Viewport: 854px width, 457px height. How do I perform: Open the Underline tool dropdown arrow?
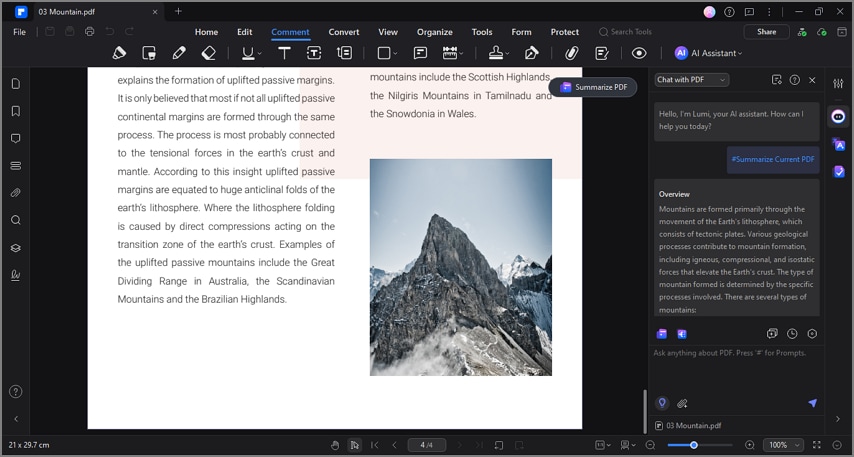260,53
